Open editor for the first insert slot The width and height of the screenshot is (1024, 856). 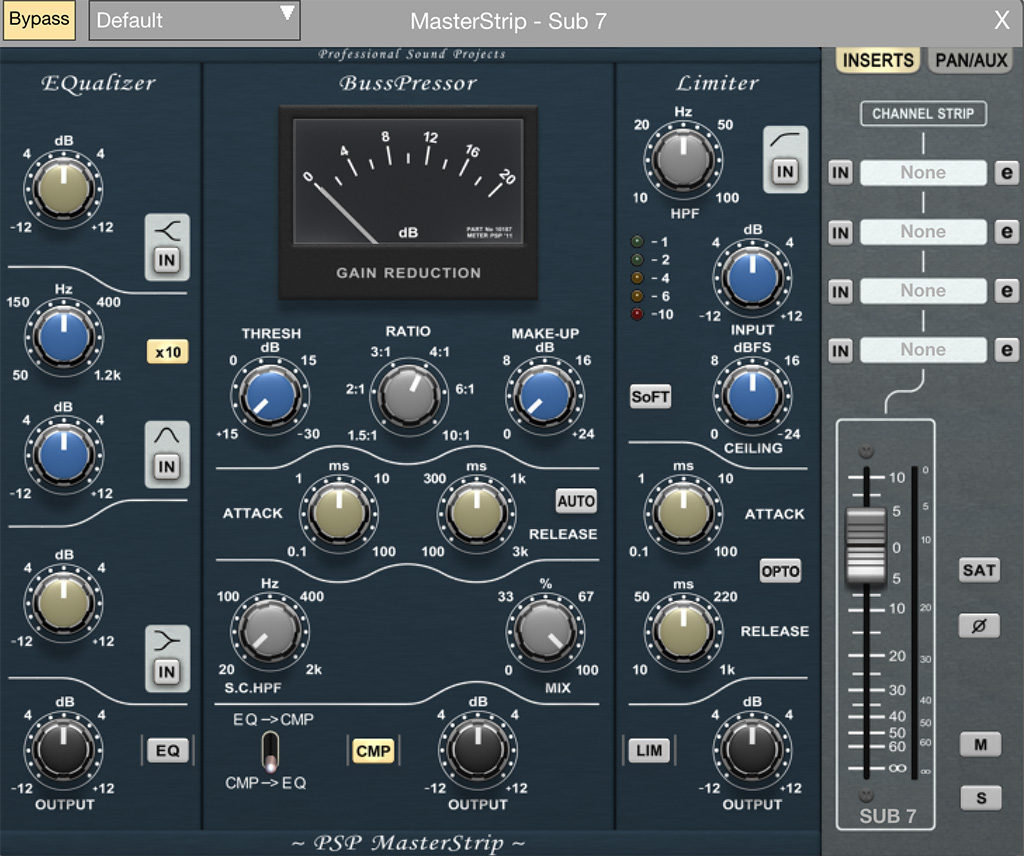1006,173
